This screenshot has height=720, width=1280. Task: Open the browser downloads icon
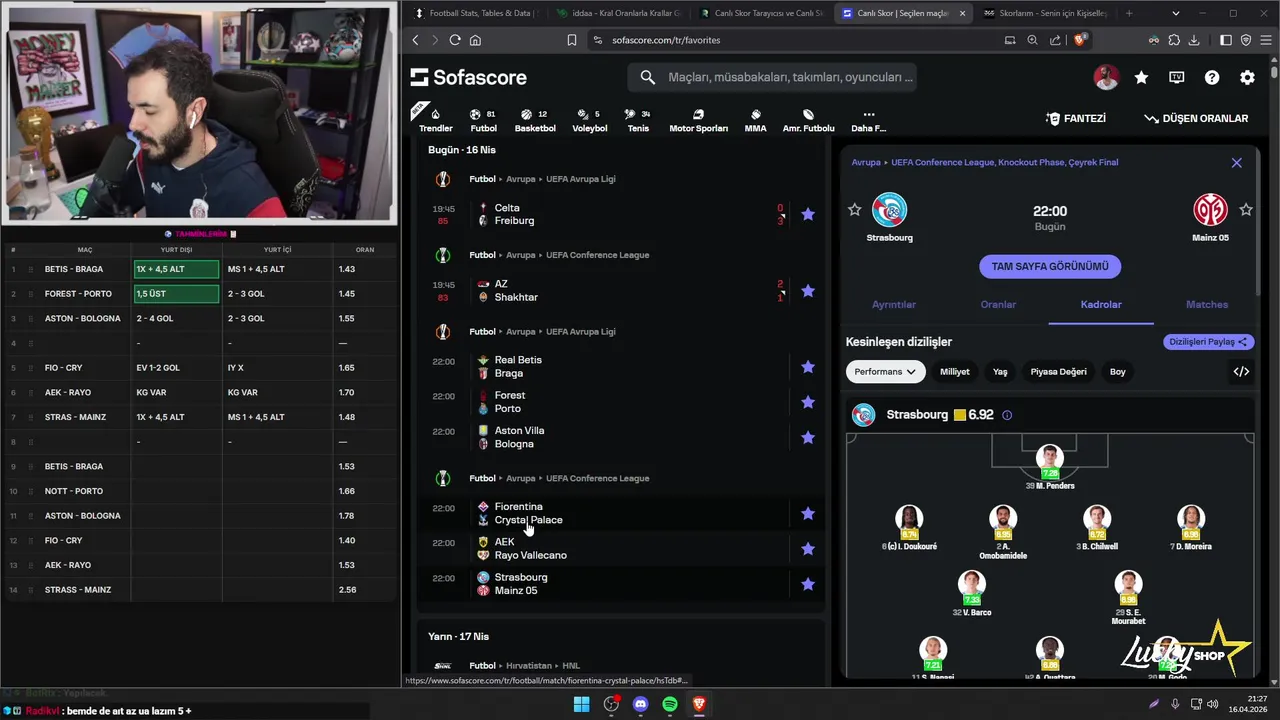[x=1195, y=40]
